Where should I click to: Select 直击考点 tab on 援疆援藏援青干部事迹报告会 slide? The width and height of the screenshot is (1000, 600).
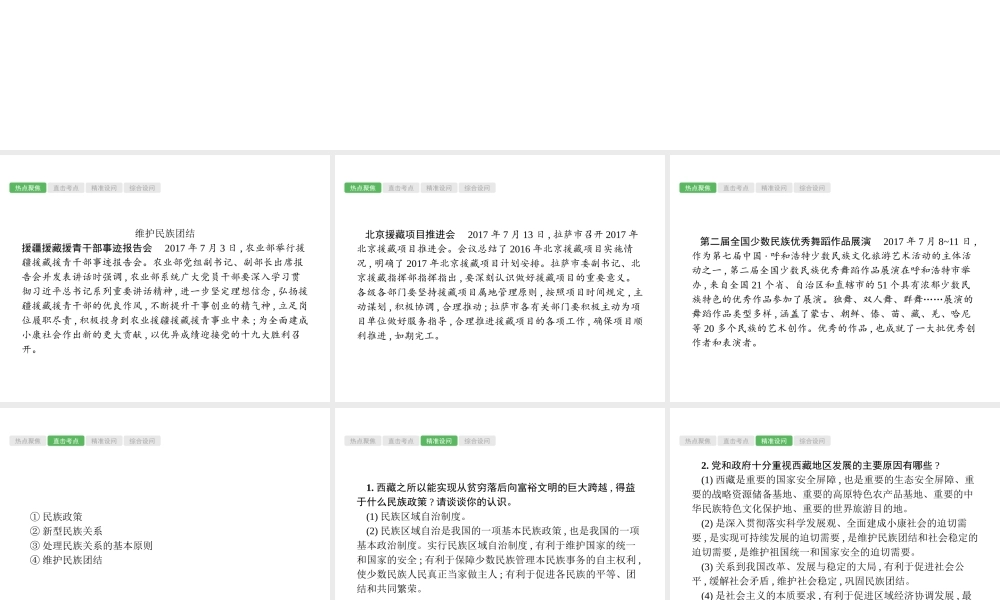coord(66,188)
